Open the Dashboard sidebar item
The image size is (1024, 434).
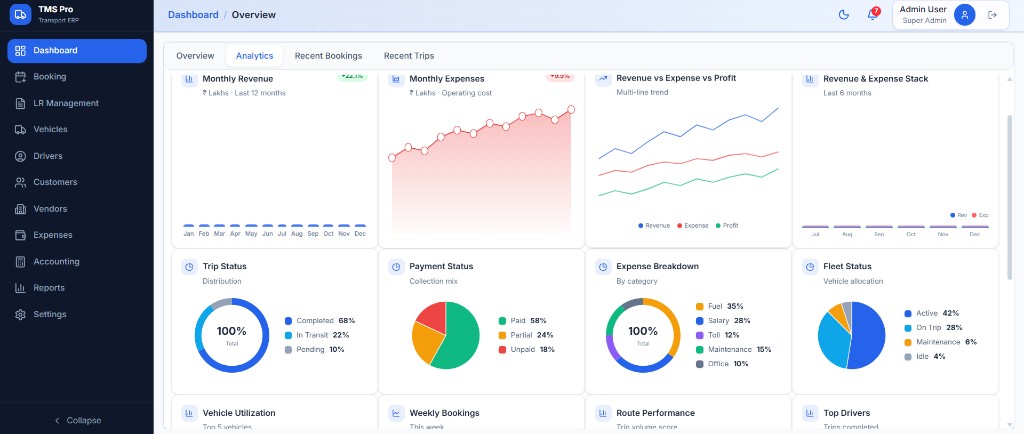click(x=77, y=51)
